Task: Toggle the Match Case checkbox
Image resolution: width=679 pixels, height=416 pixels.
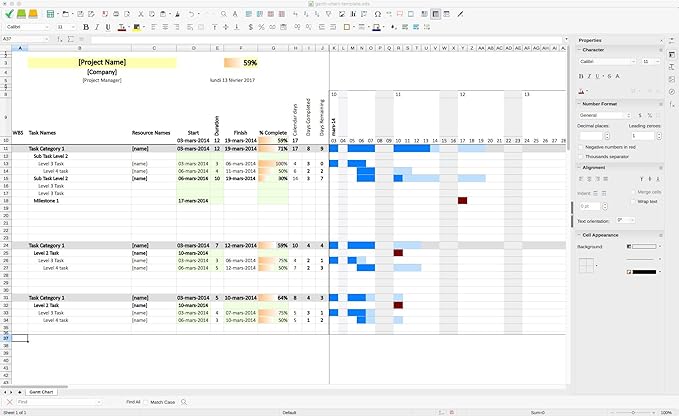Action: [146, 402]
